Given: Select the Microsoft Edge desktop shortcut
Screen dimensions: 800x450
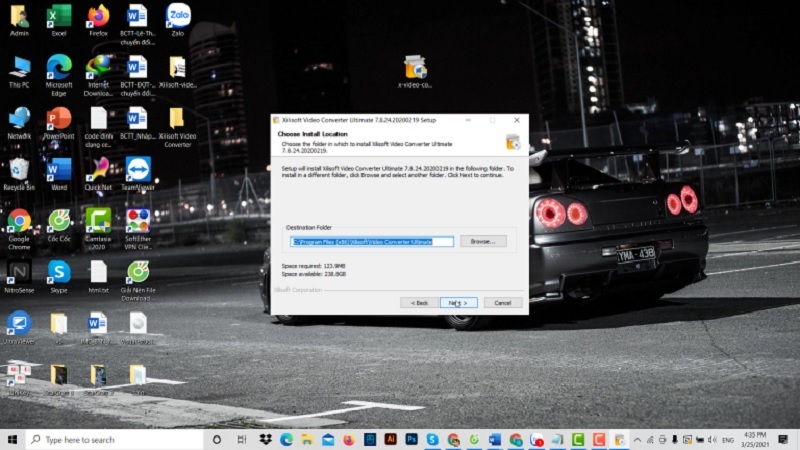Looking at the screenshot, I should (59, 68).
